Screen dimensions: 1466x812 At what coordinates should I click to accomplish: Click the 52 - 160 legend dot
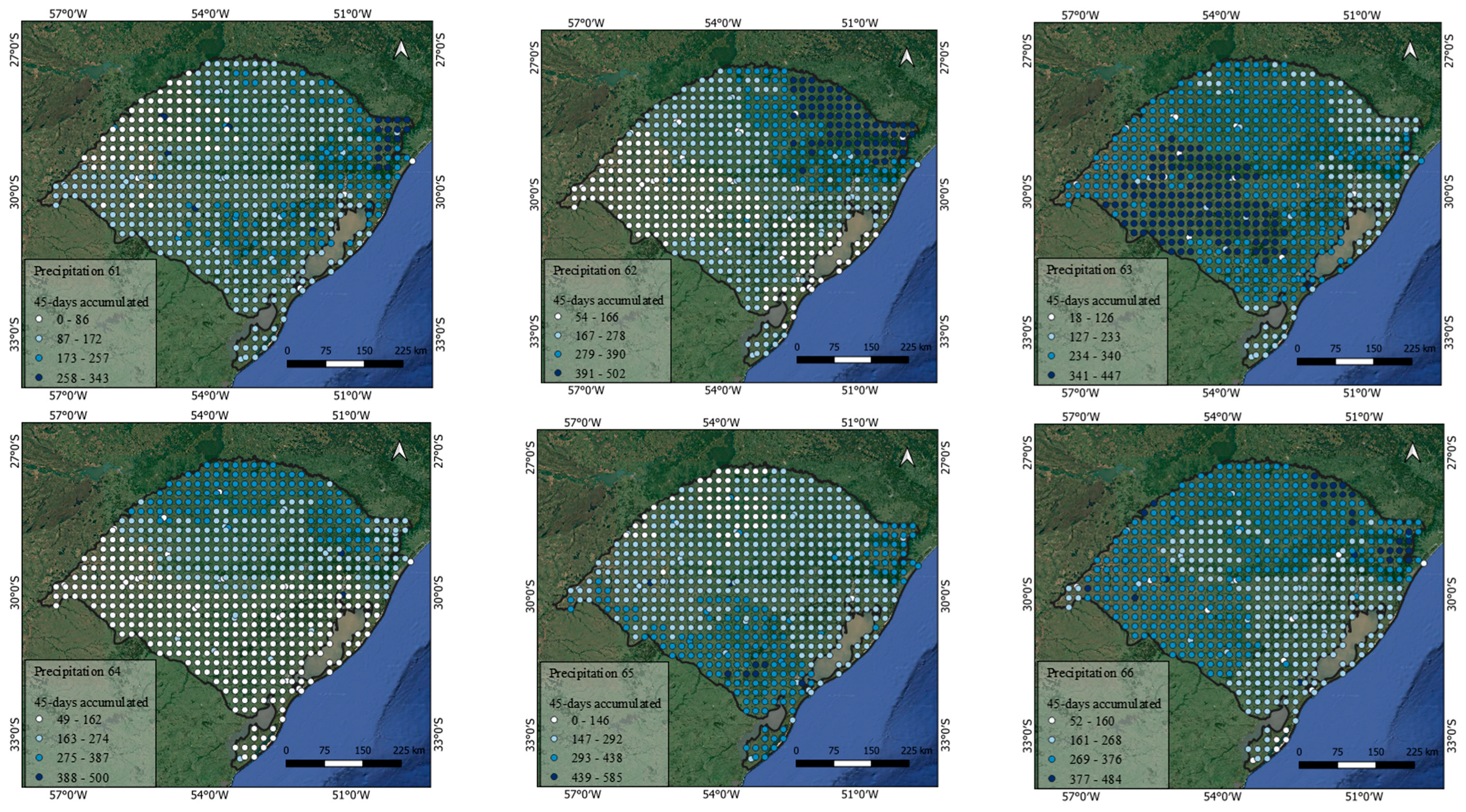(1052, 721)
